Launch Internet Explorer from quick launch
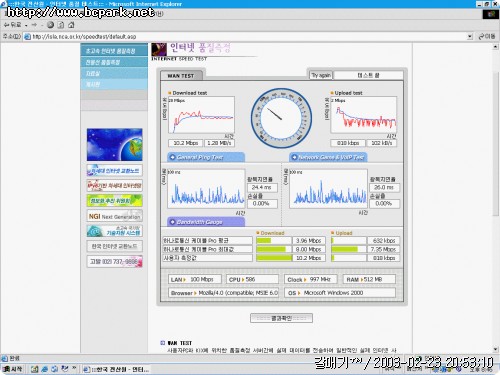The width and height of the screenshot is (500, 375). (45, 369)
